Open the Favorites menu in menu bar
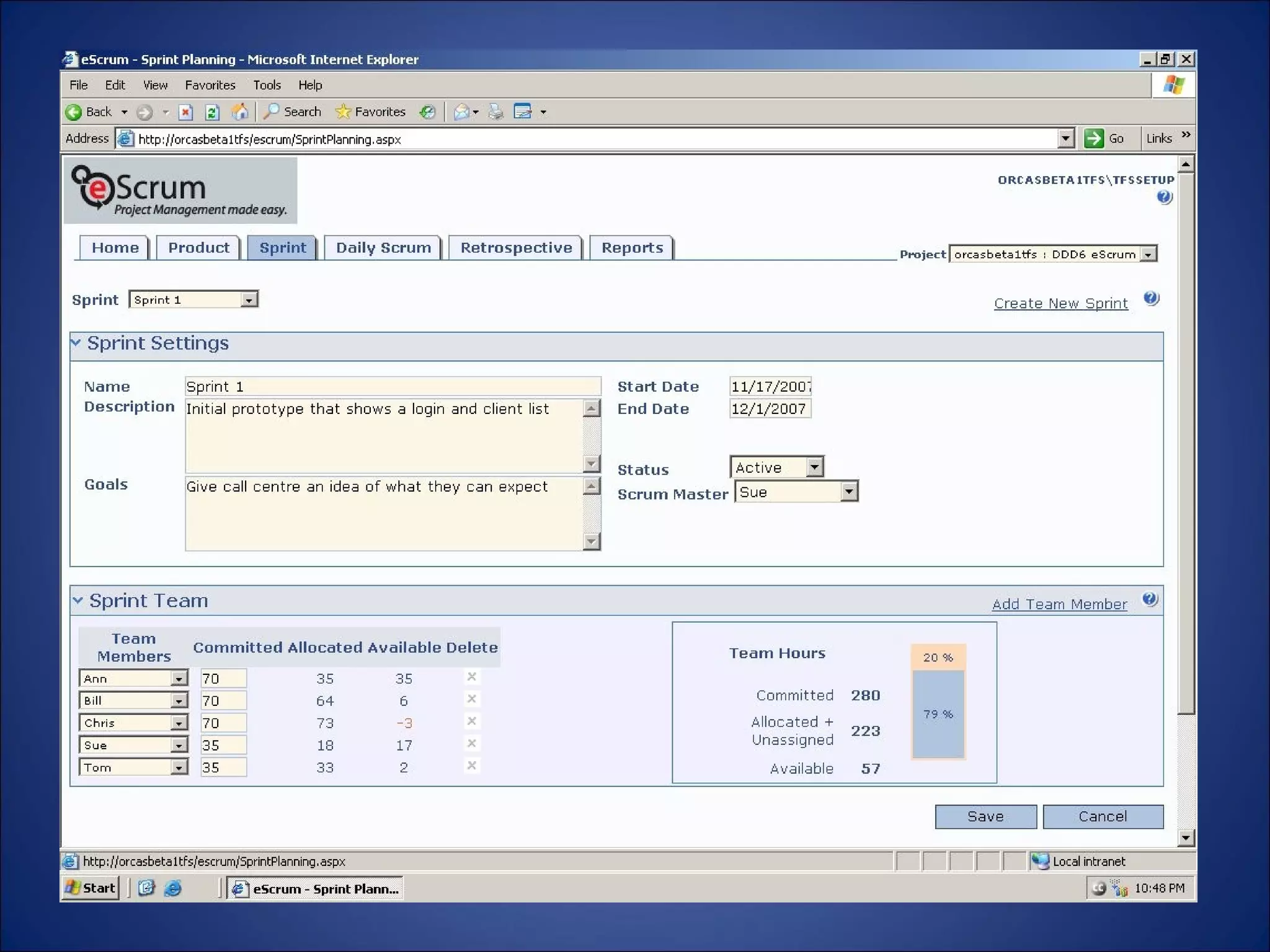This screenshot has width=1270, height=952. pyautogui.click(x=210, y=85)
